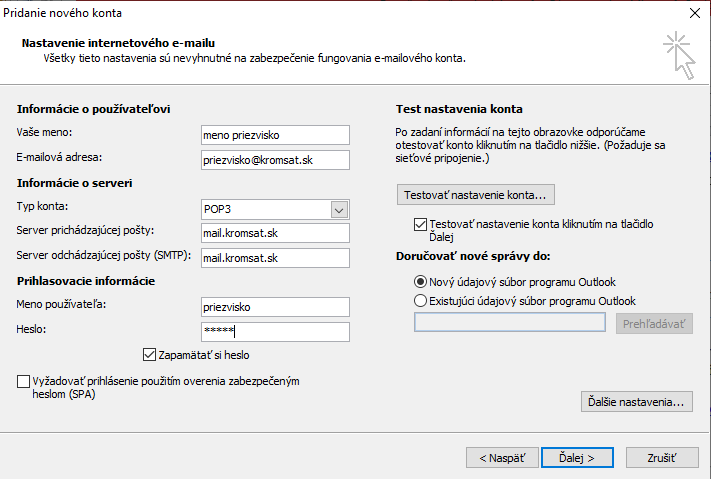Click the Prehľadávať browse button
Viewport: 711px width, 479px height.
click(654, 324)
